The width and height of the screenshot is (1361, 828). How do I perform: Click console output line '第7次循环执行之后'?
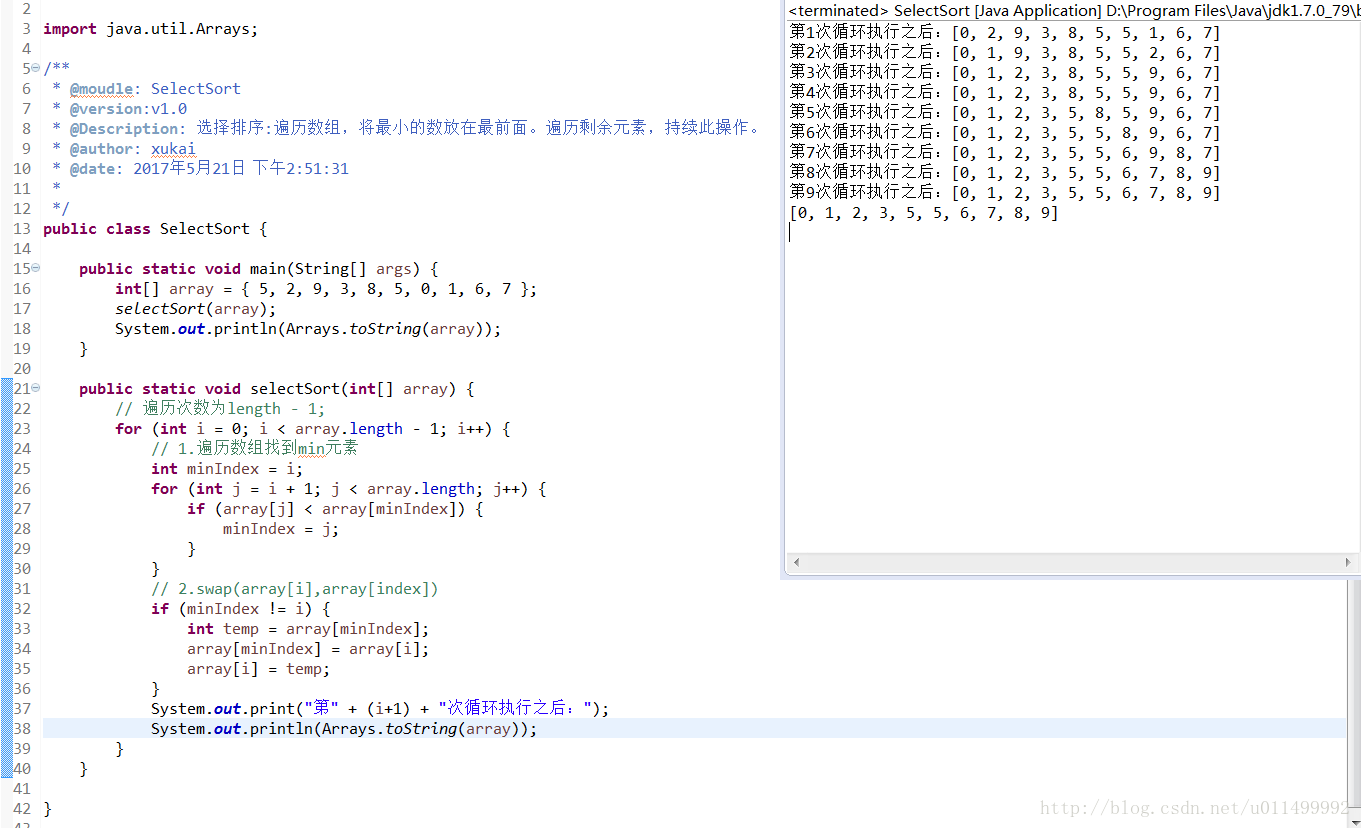click(x=1005, y=152)
